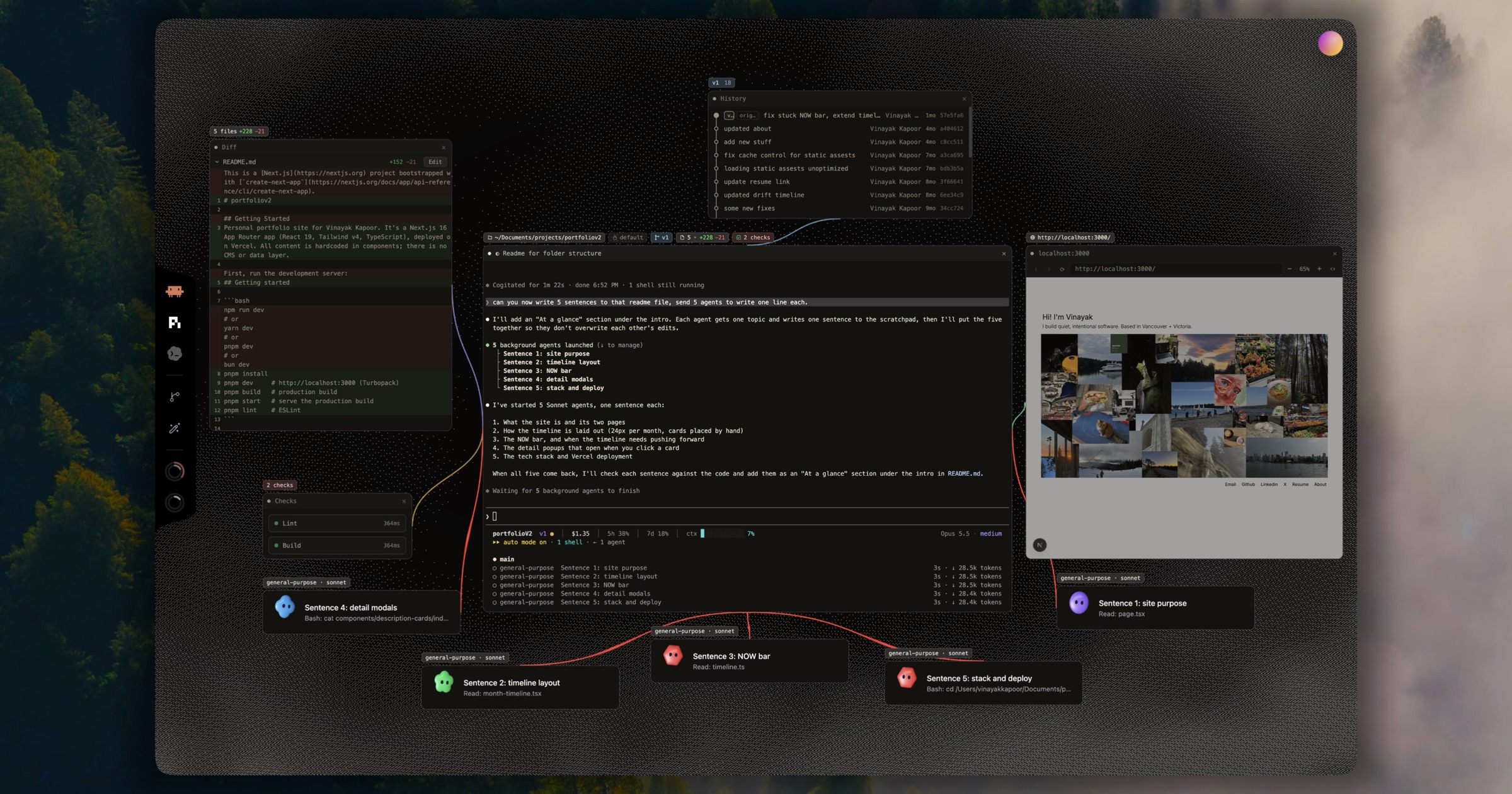Open the 2 checks chip above terminal
1512x794 pixels.
coord(753,238)
